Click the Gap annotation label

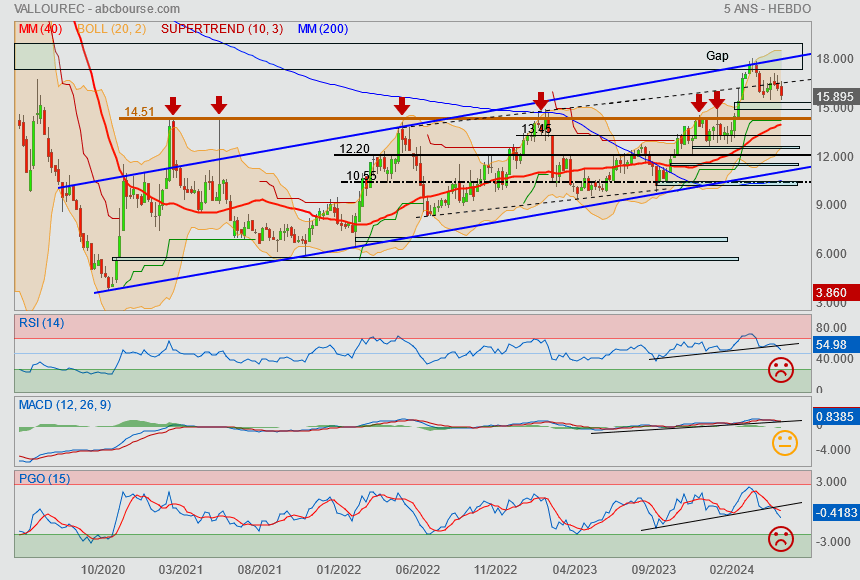click(717, 56)
